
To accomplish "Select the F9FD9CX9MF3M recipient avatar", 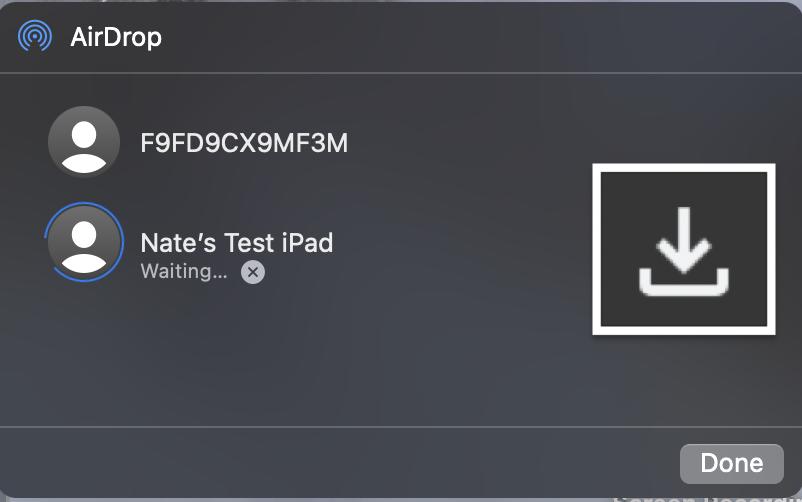I will tap(84, 142).
